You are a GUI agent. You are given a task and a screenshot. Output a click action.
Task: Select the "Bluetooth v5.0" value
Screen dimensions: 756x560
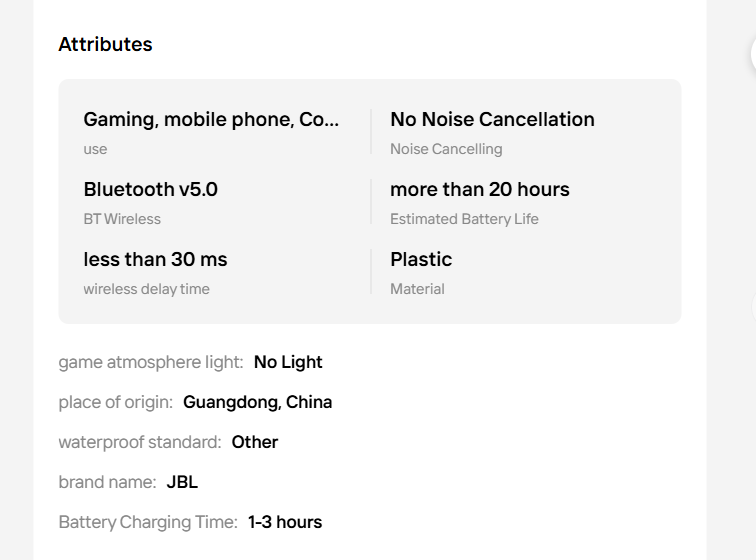click(x=150, y=190)
